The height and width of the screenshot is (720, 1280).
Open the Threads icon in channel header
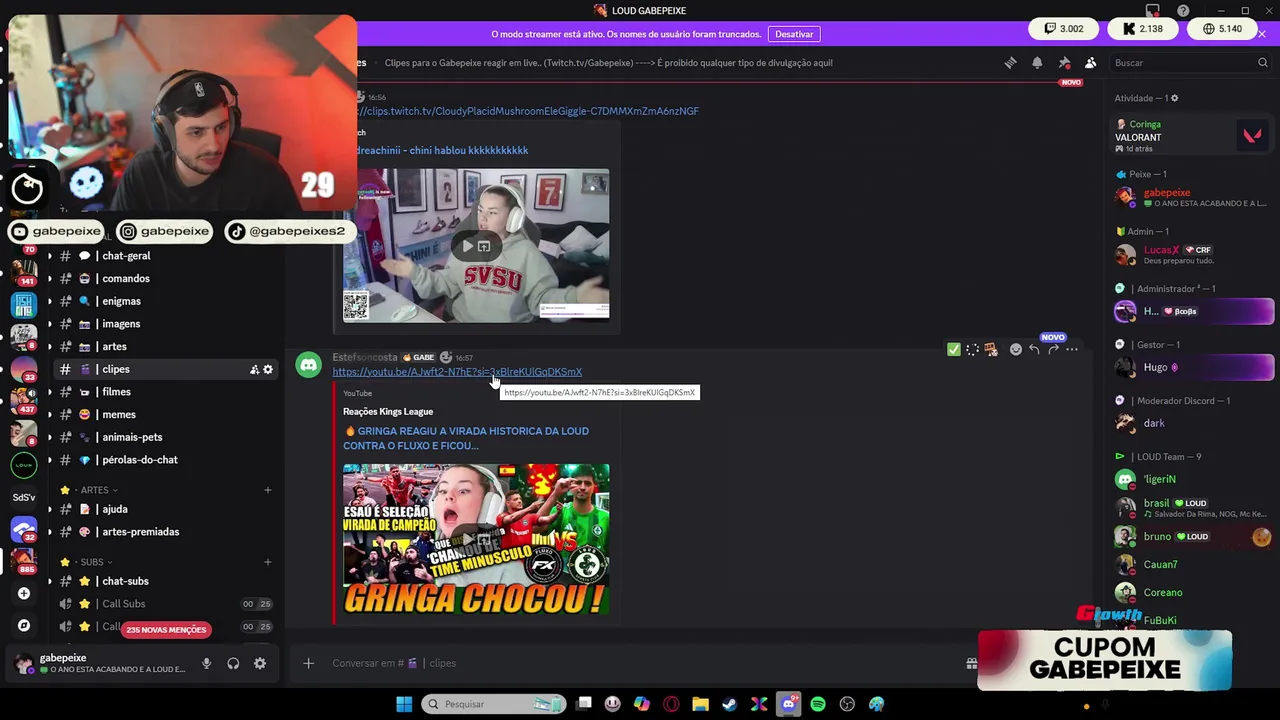click(1010, 62)
